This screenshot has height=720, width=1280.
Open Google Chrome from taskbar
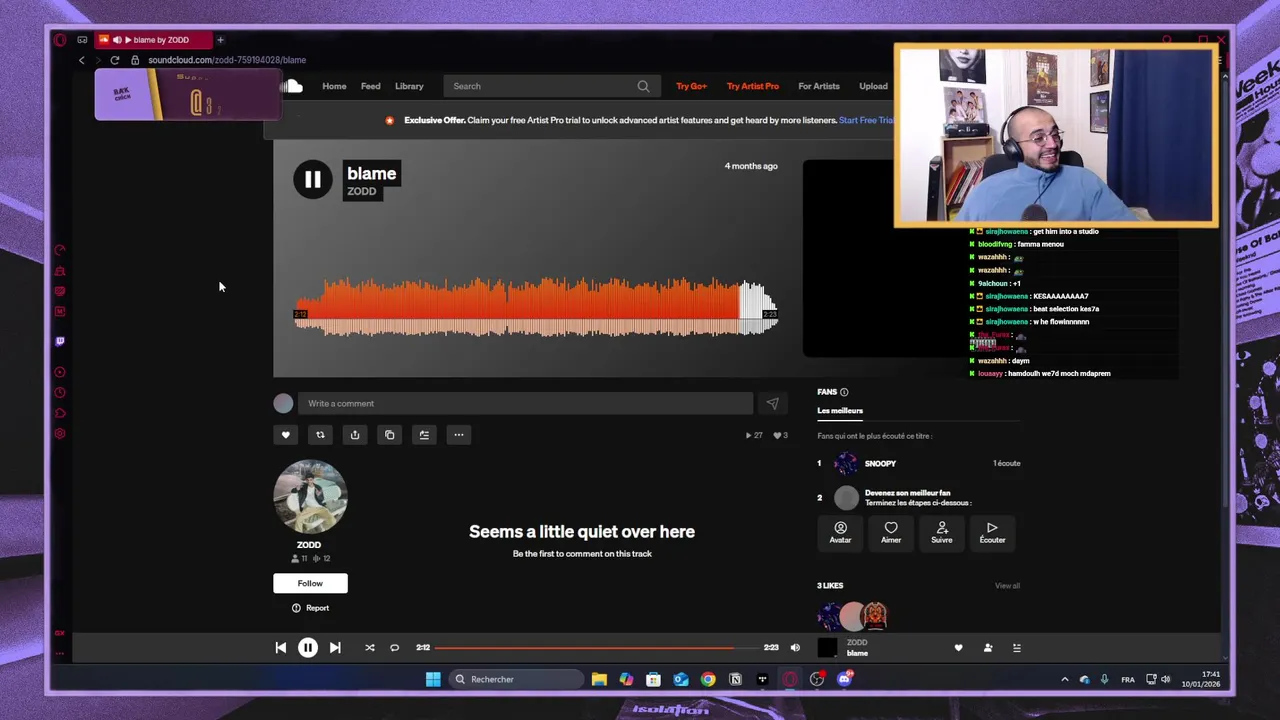click(708, 680)
